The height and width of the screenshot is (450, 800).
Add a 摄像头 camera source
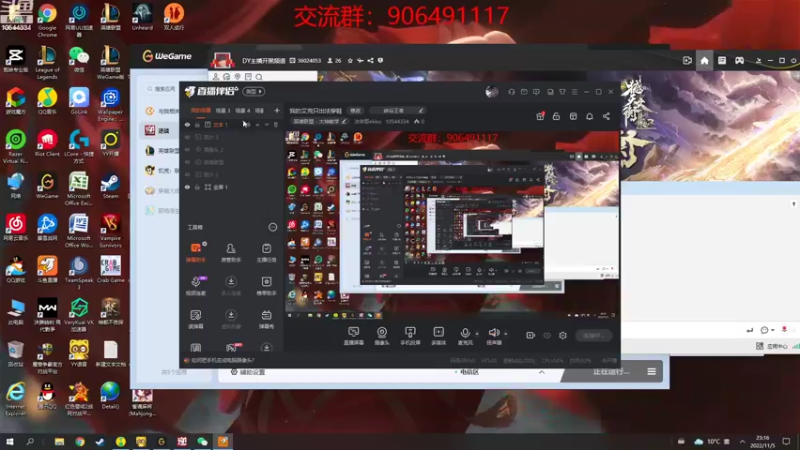click(x=382, y=336)
